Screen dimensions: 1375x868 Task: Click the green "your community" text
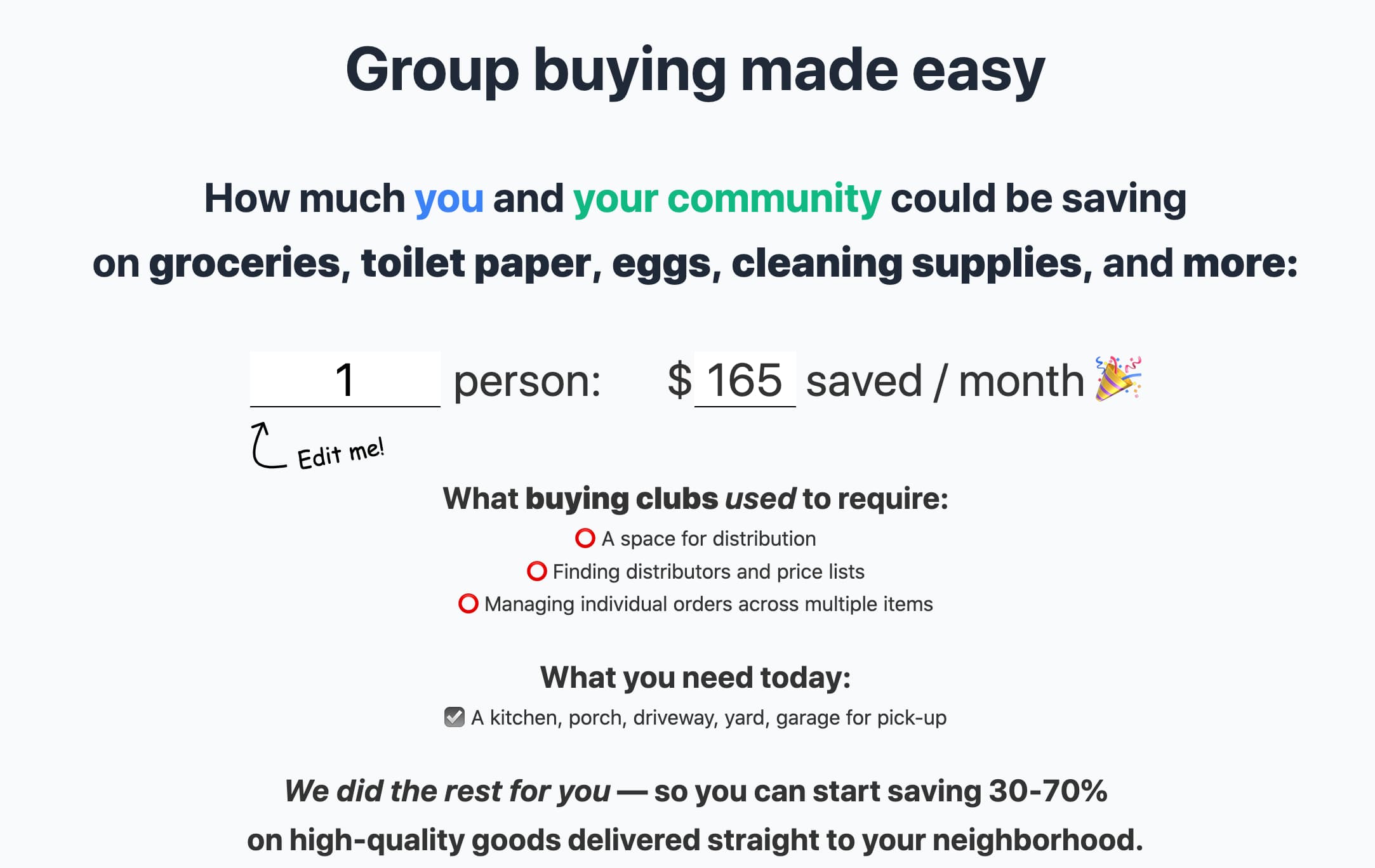click(727, 199)
